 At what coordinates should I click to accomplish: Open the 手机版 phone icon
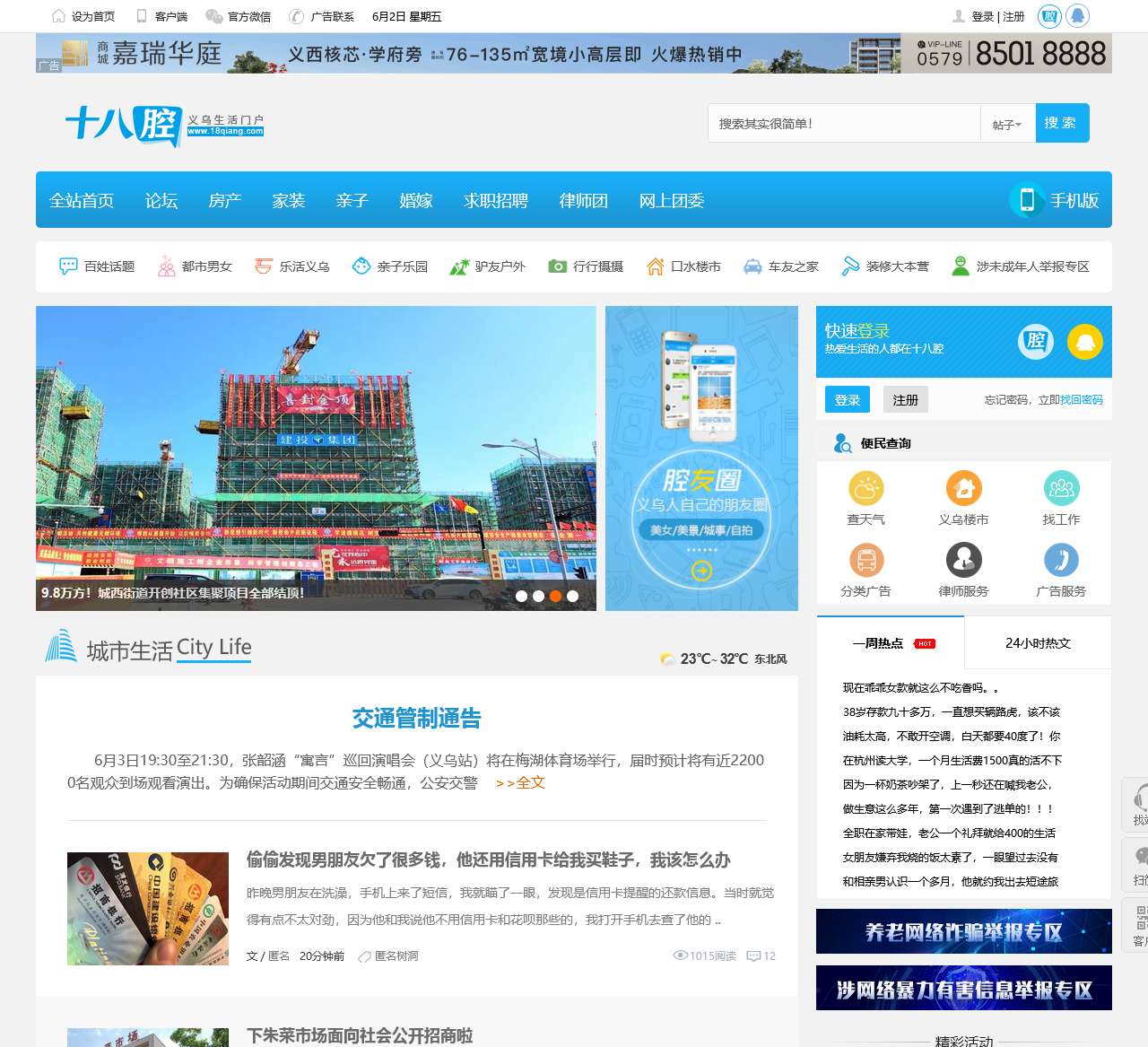tap(1028, 200)
